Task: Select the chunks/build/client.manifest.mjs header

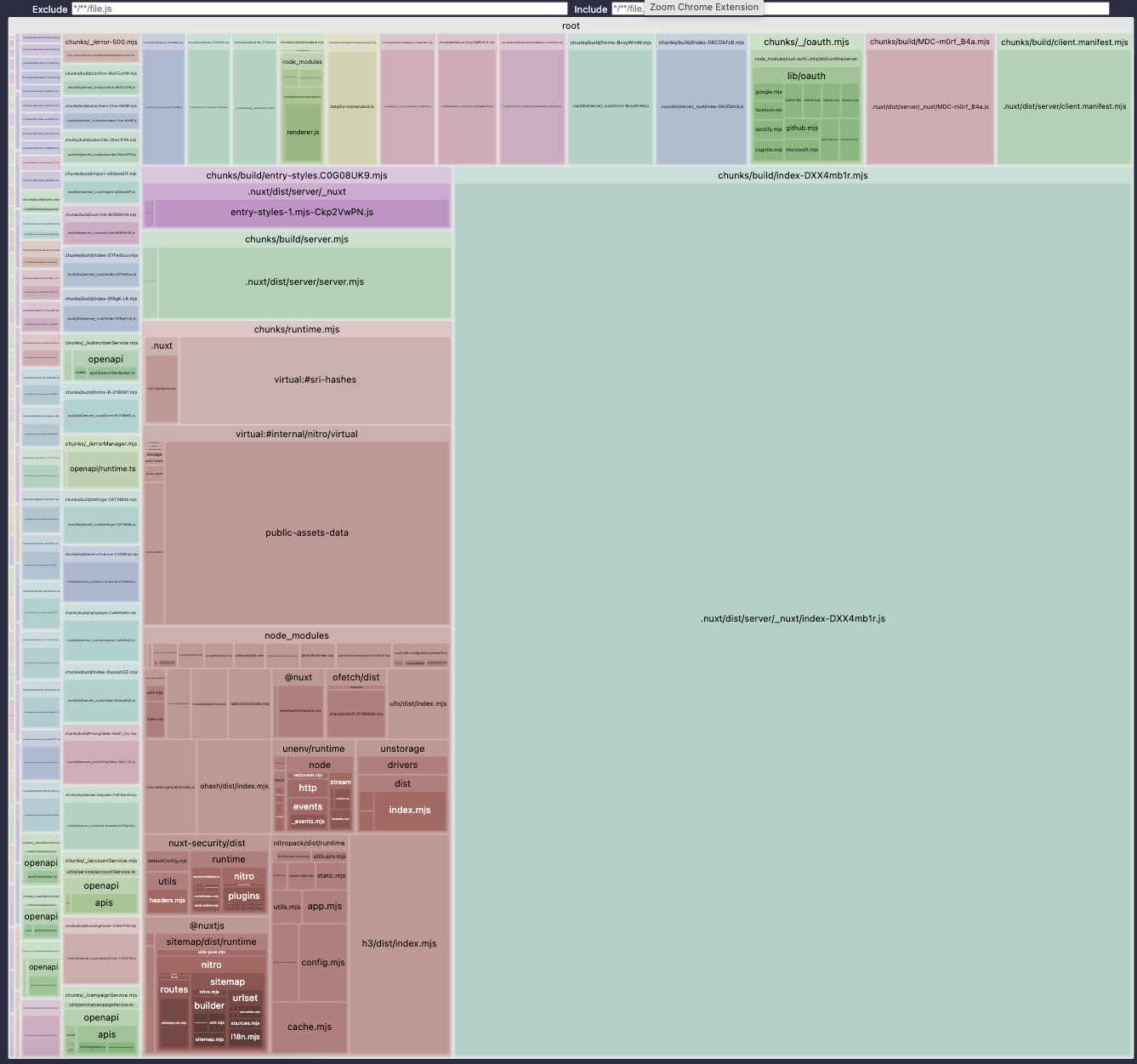Action: tap(1065, 42)
